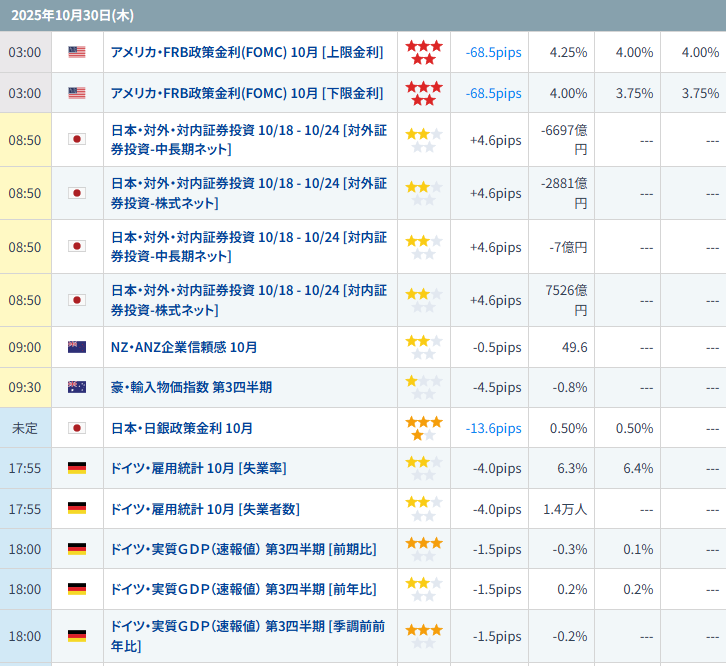This screenshot has width=726, height=666.
Task: Open the 豪・輸入物価指数 第3四半期 link
Action: [x=191, y=387]
